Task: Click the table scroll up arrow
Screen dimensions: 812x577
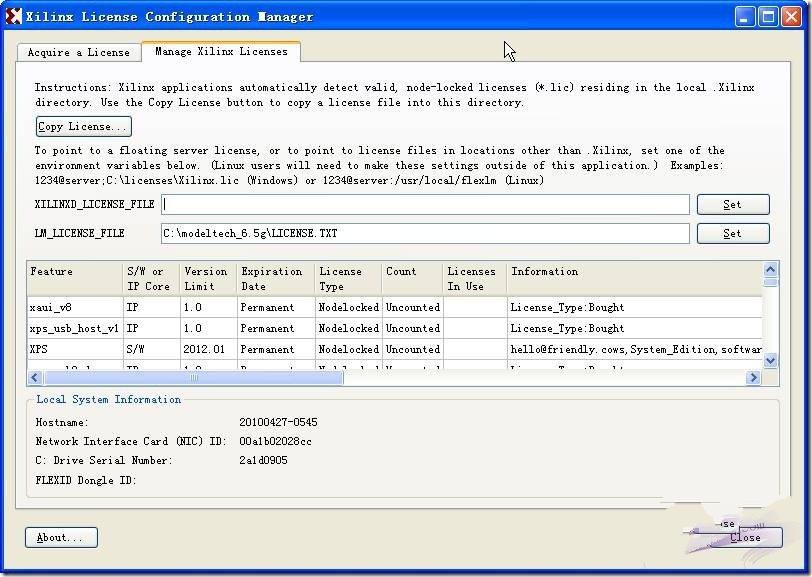Action: 771,269
